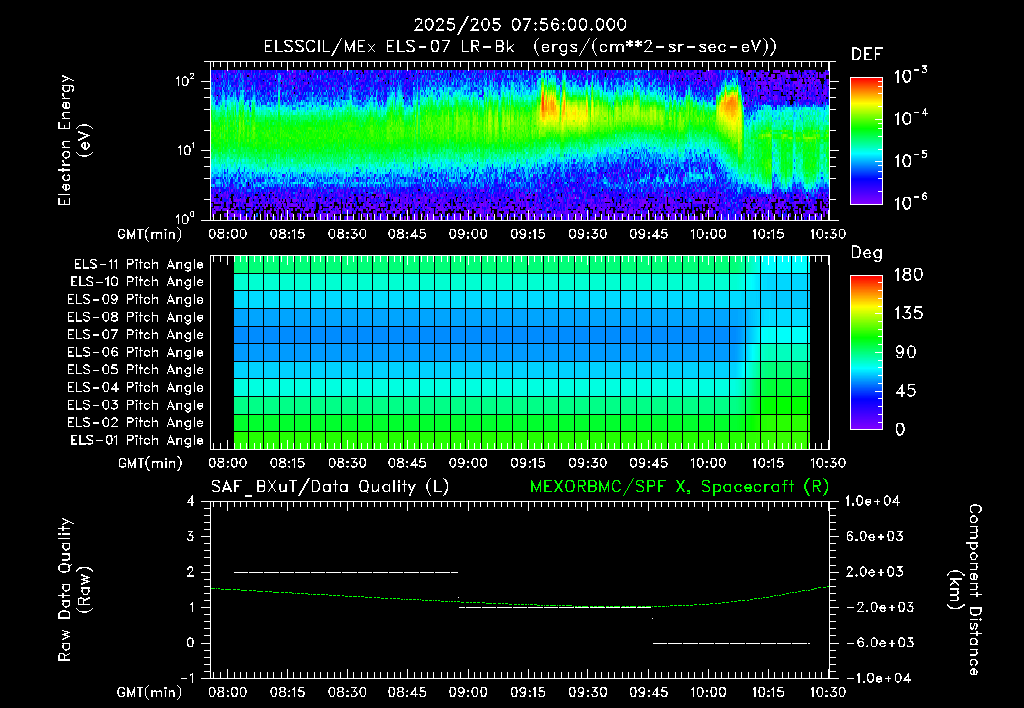Image resolution: width=1024 pixels, height=708 pixels.
Task: Click the Raw Data Quality (Raw) axis label
Action: [x=74, y=590]
